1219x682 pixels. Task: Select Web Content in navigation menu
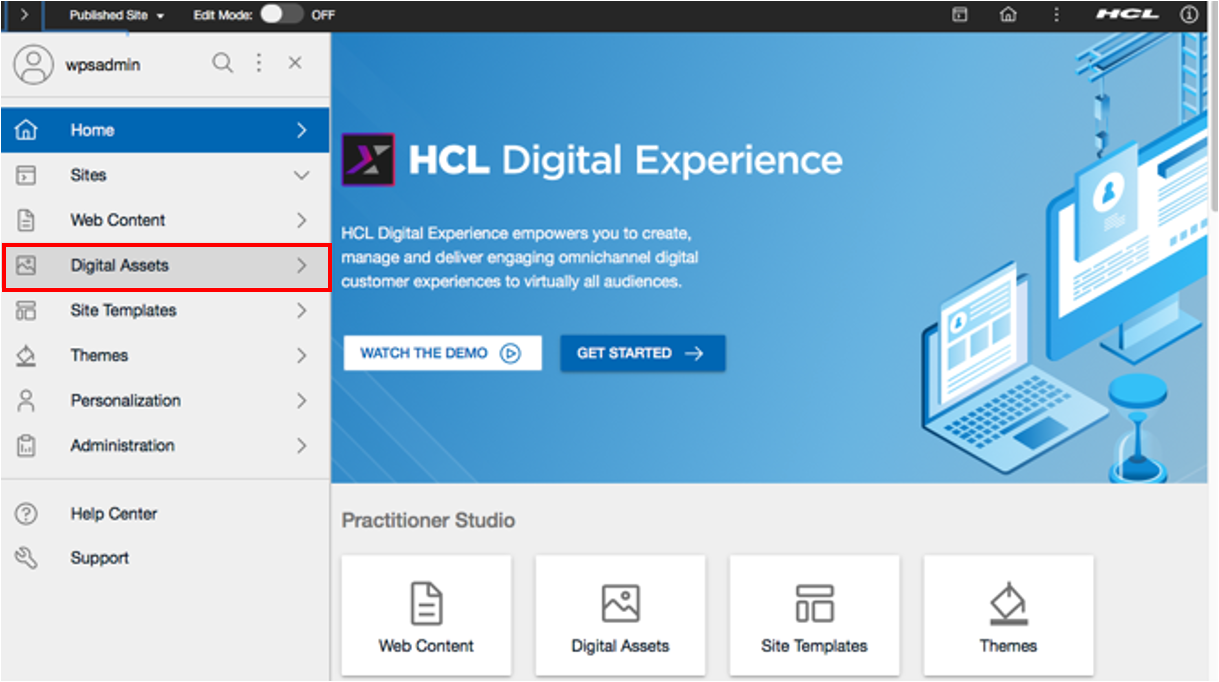(x=165, y=220)
